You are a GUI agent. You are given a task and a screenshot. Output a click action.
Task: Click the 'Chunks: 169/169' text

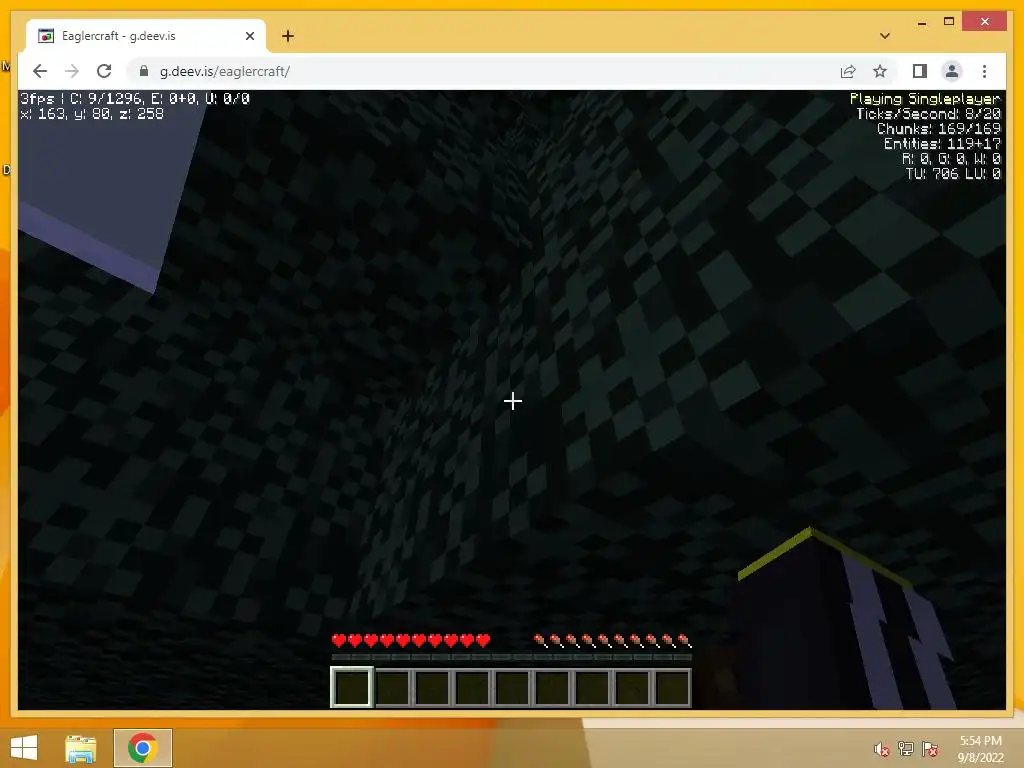coord(938,129)
